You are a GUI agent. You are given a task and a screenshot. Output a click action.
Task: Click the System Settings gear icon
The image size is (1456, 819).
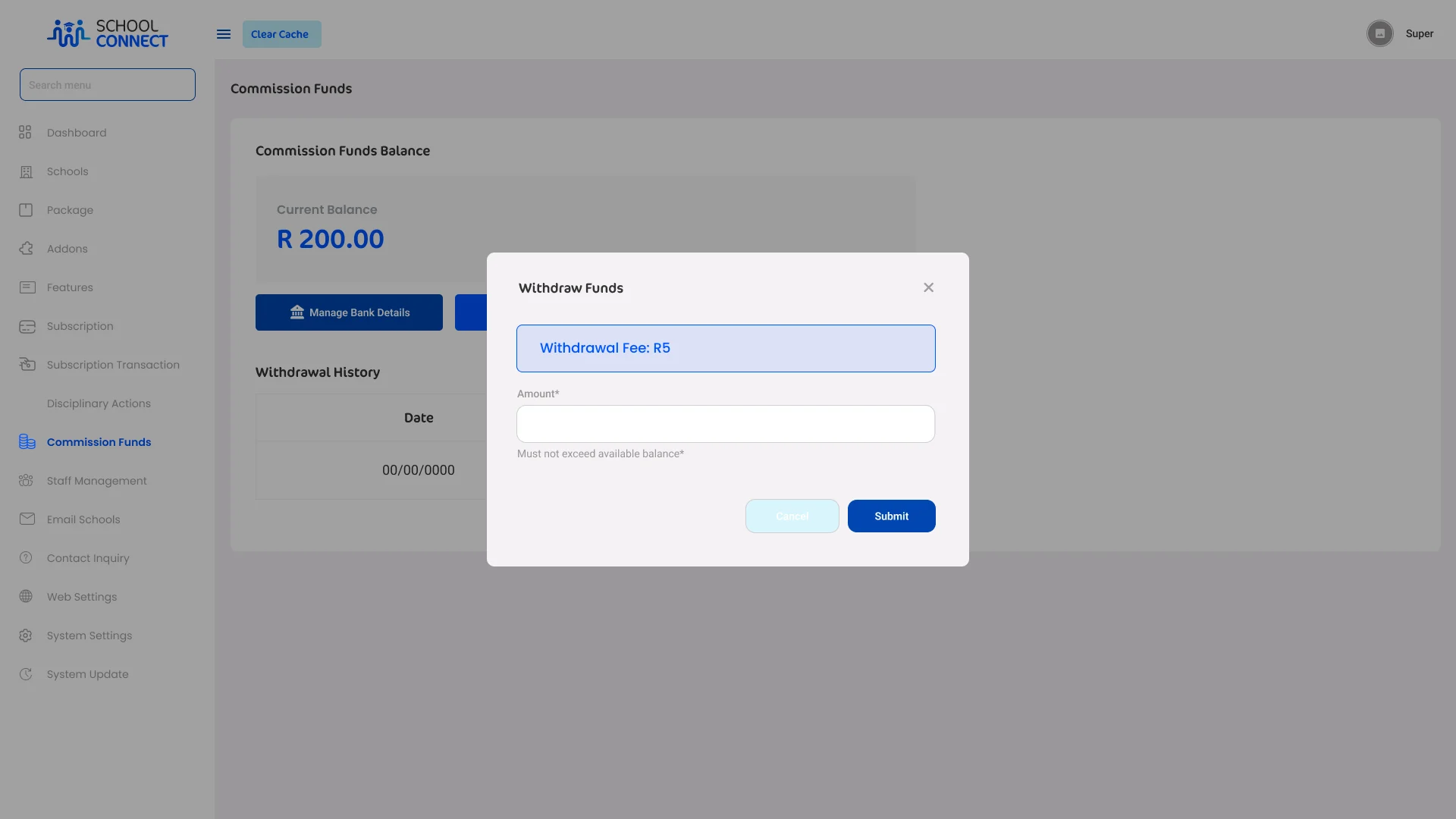click(x=26, y=635)
